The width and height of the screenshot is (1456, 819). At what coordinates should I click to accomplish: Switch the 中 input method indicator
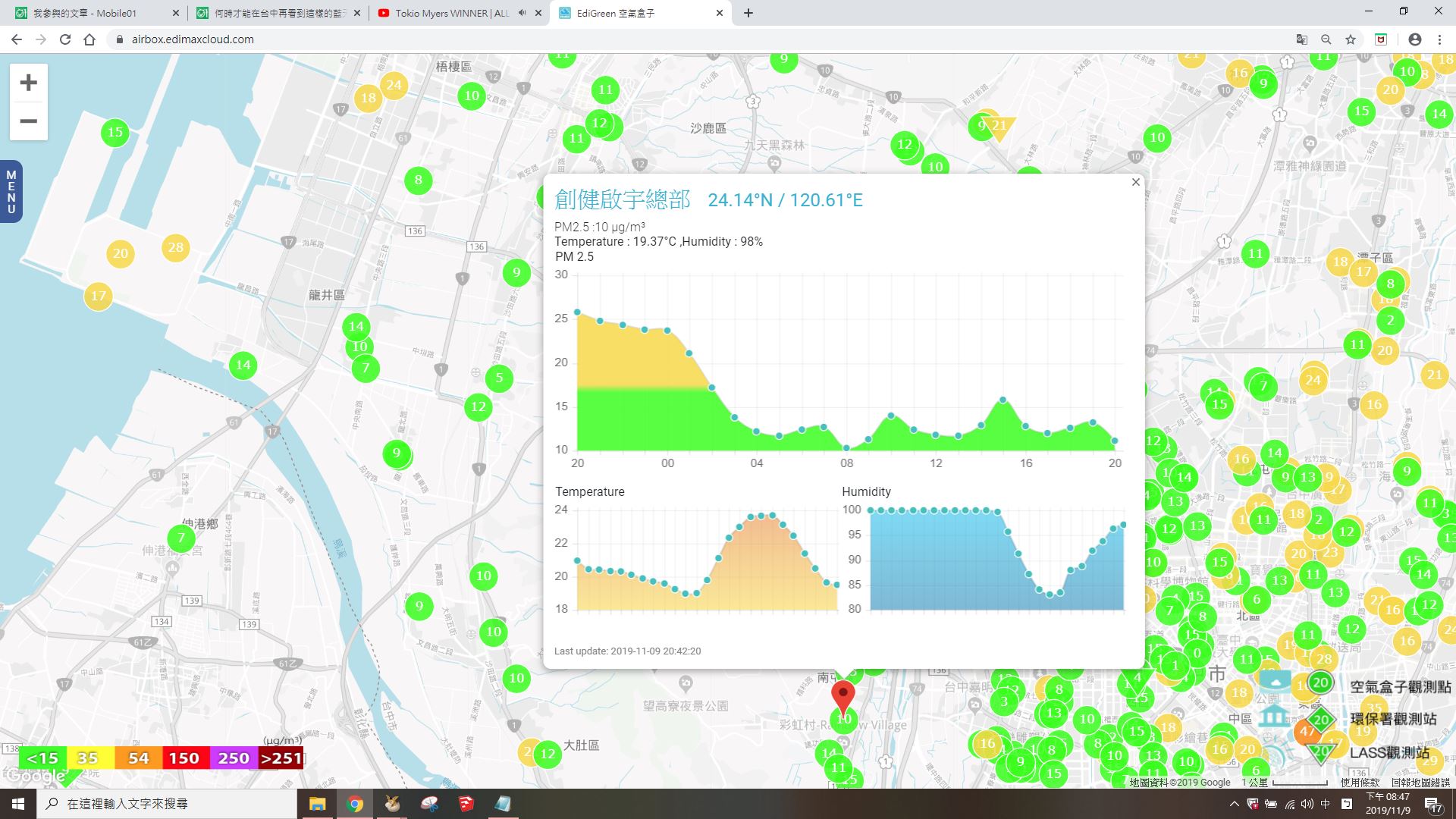click(1325, 804)
